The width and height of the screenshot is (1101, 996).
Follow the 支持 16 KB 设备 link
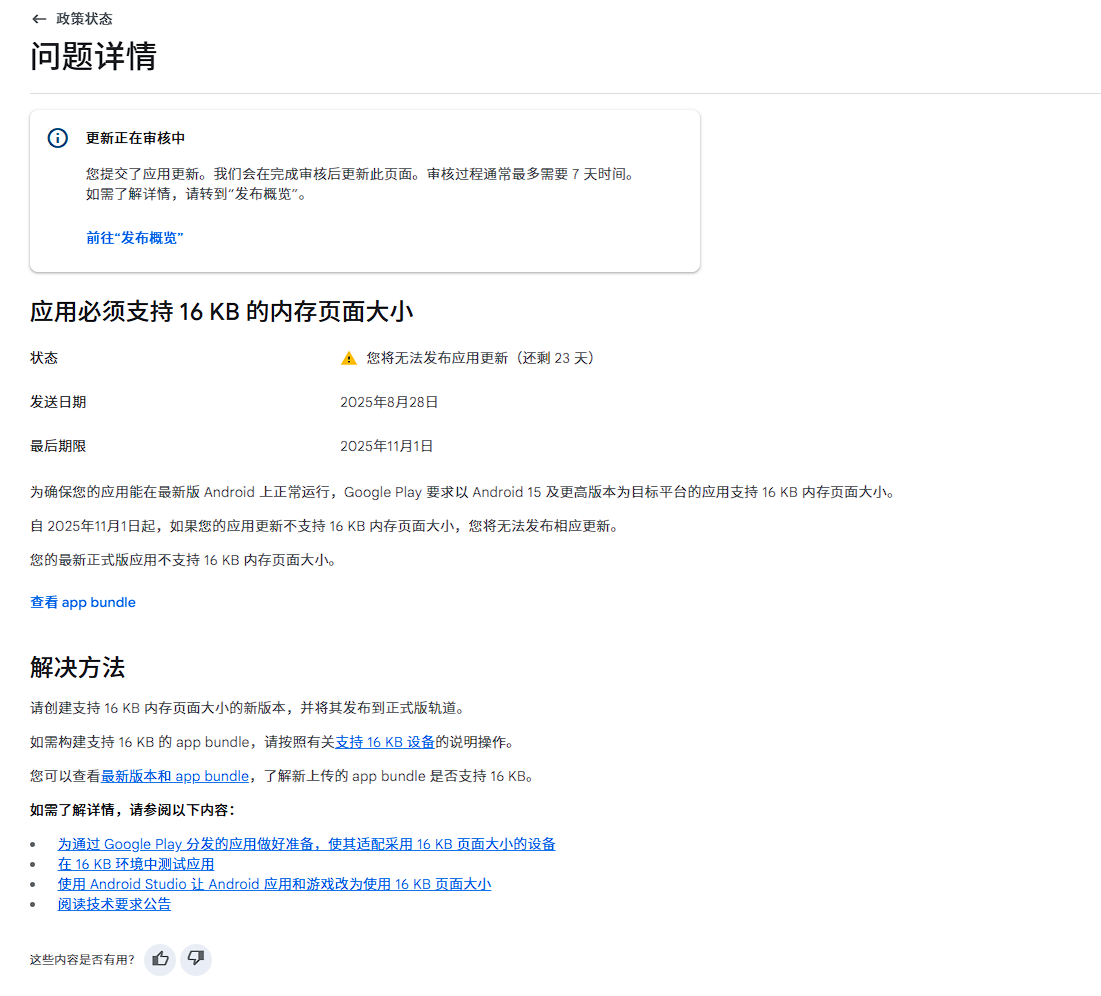pyautogui.click(x=385, y=742)
